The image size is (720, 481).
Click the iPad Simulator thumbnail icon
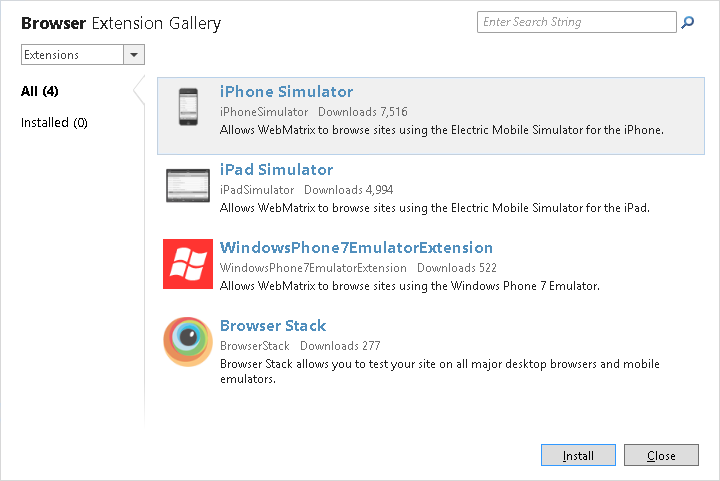coord(187,185)
